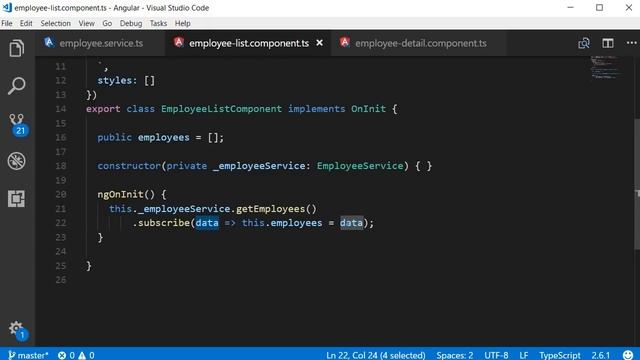Click the implements keyword on line 14
Screen dimensions: 640x360
[316, 109]
